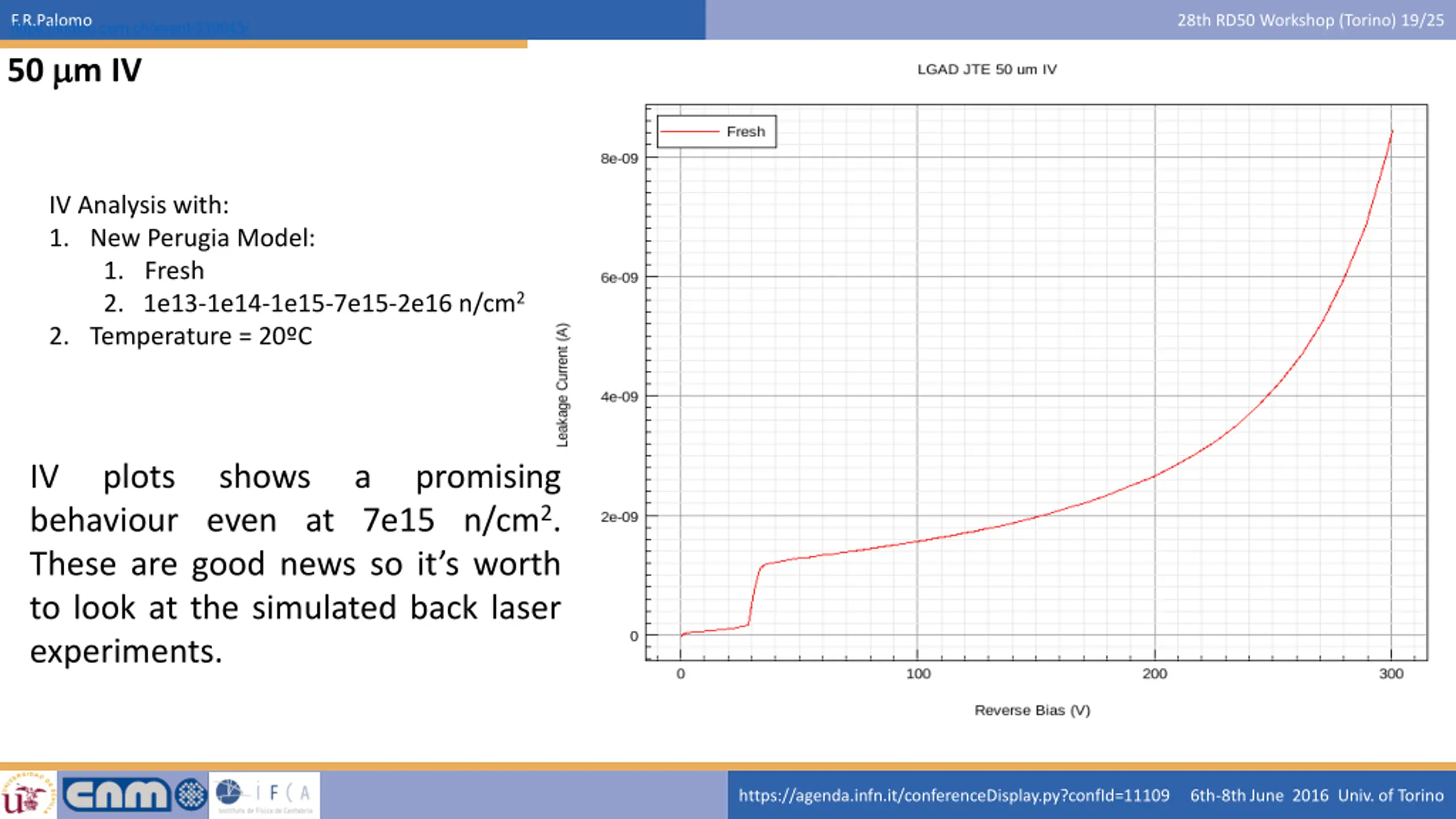Click the 'New Perugia Model:' list item
1456x819 pixels.
pos(202,238)
